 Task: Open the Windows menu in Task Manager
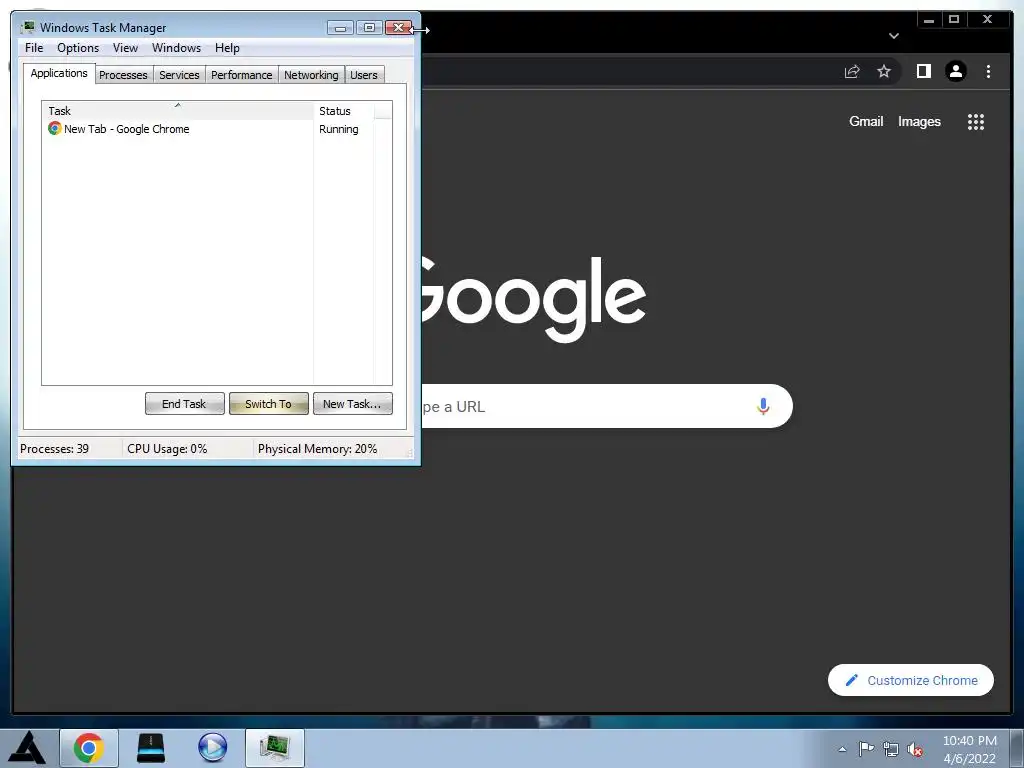tap(176, 48)
